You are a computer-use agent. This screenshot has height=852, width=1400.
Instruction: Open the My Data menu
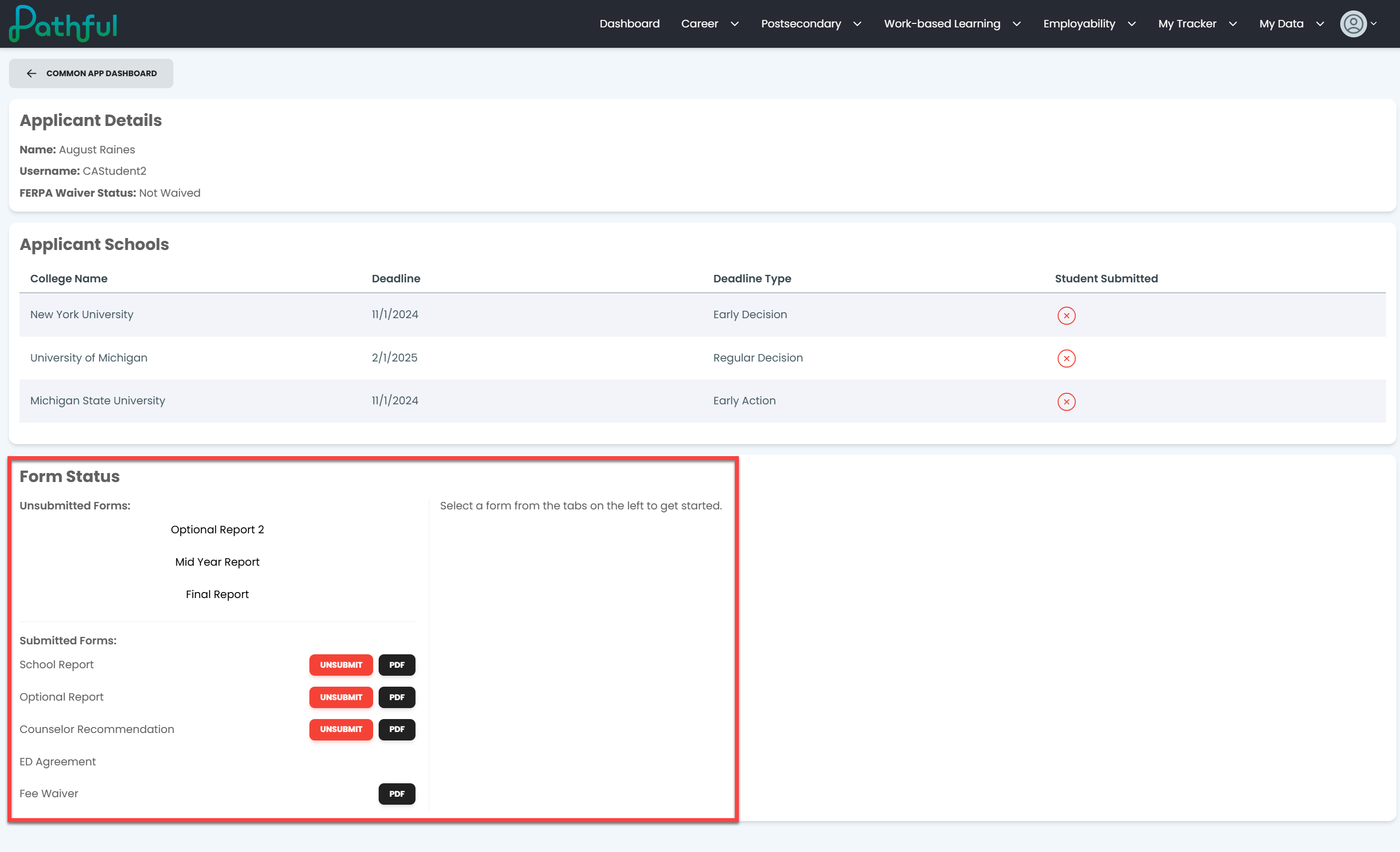click(x=1281, y=24)
